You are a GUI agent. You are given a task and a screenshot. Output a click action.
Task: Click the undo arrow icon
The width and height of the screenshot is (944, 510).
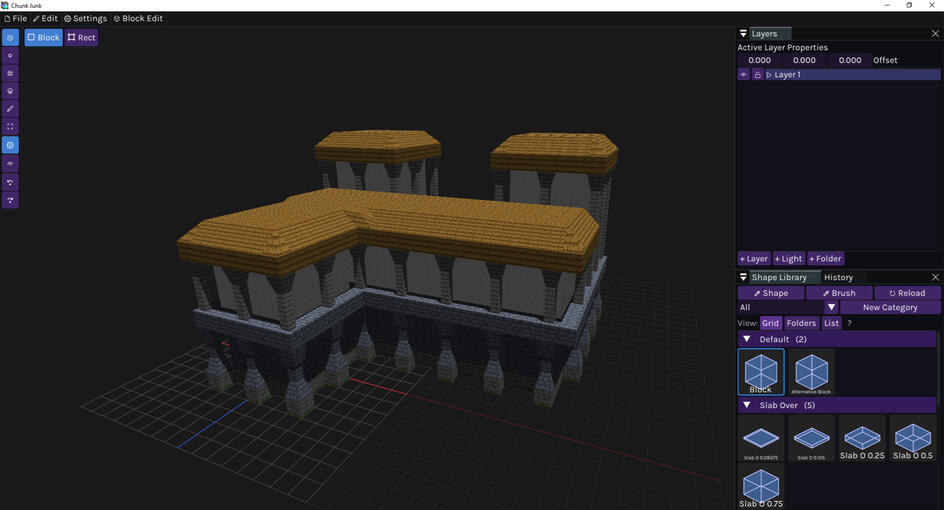coord(10,182)
